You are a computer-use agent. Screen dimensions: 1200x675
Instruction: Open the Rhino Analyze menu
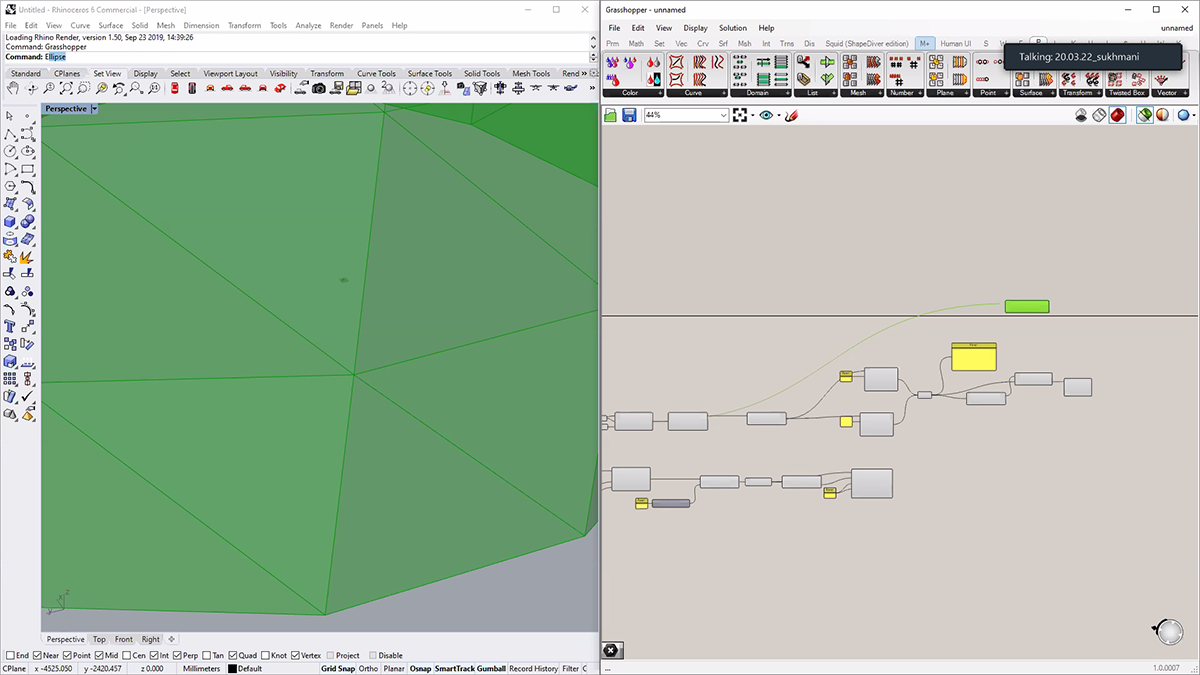[307, 25]
